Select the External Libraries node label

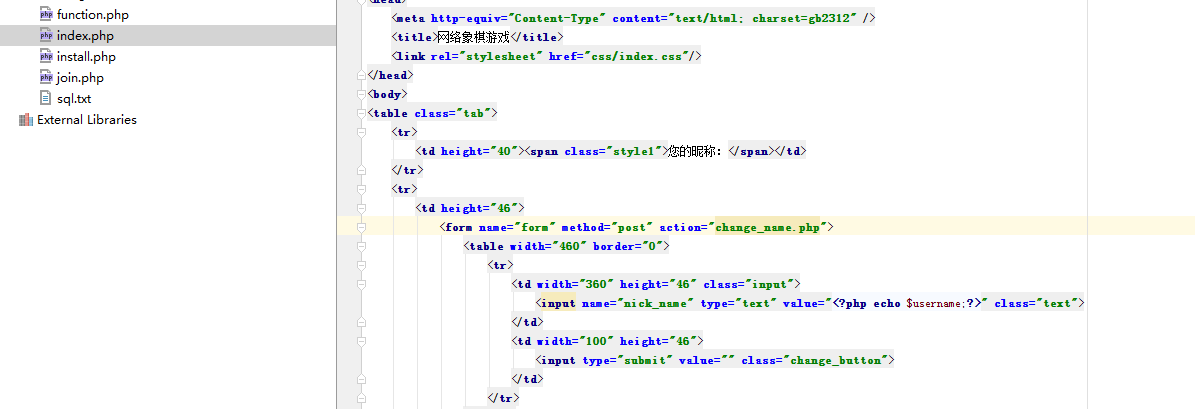(x=87, y=120)
